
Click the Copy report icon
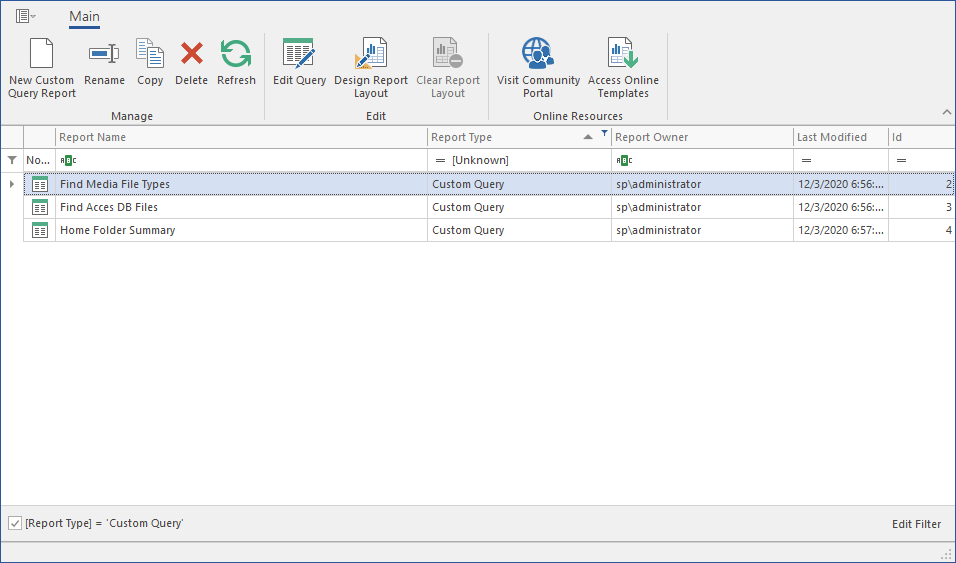(x=150, y=54)
